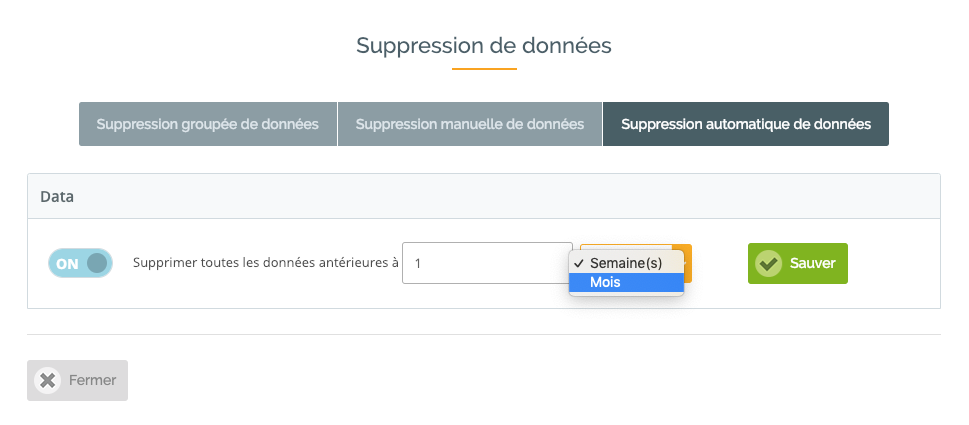Click the orange underline beneath the title
Screen dimensions: 969x425
click(484, 69)
